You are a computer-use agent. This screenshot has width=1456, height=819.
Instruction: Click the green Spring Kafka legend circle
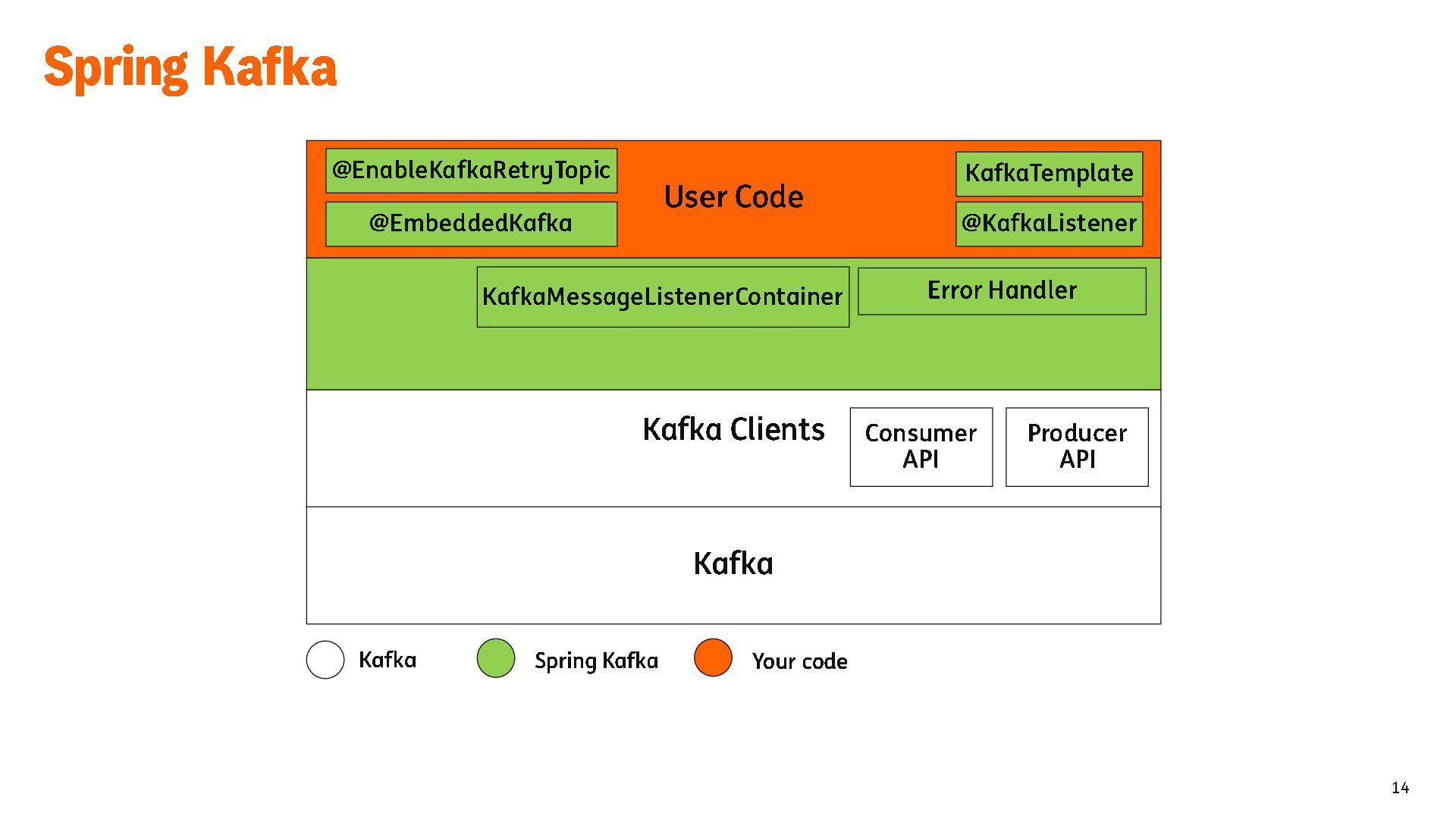pos(496,657)
